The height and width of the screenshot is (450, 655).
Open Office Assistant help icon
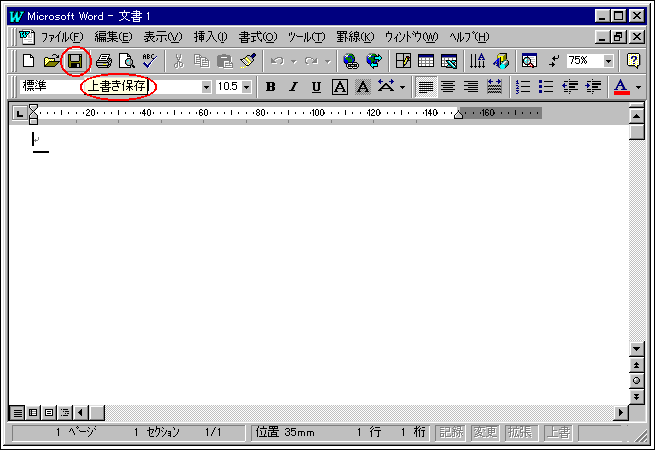coord(633,61)
